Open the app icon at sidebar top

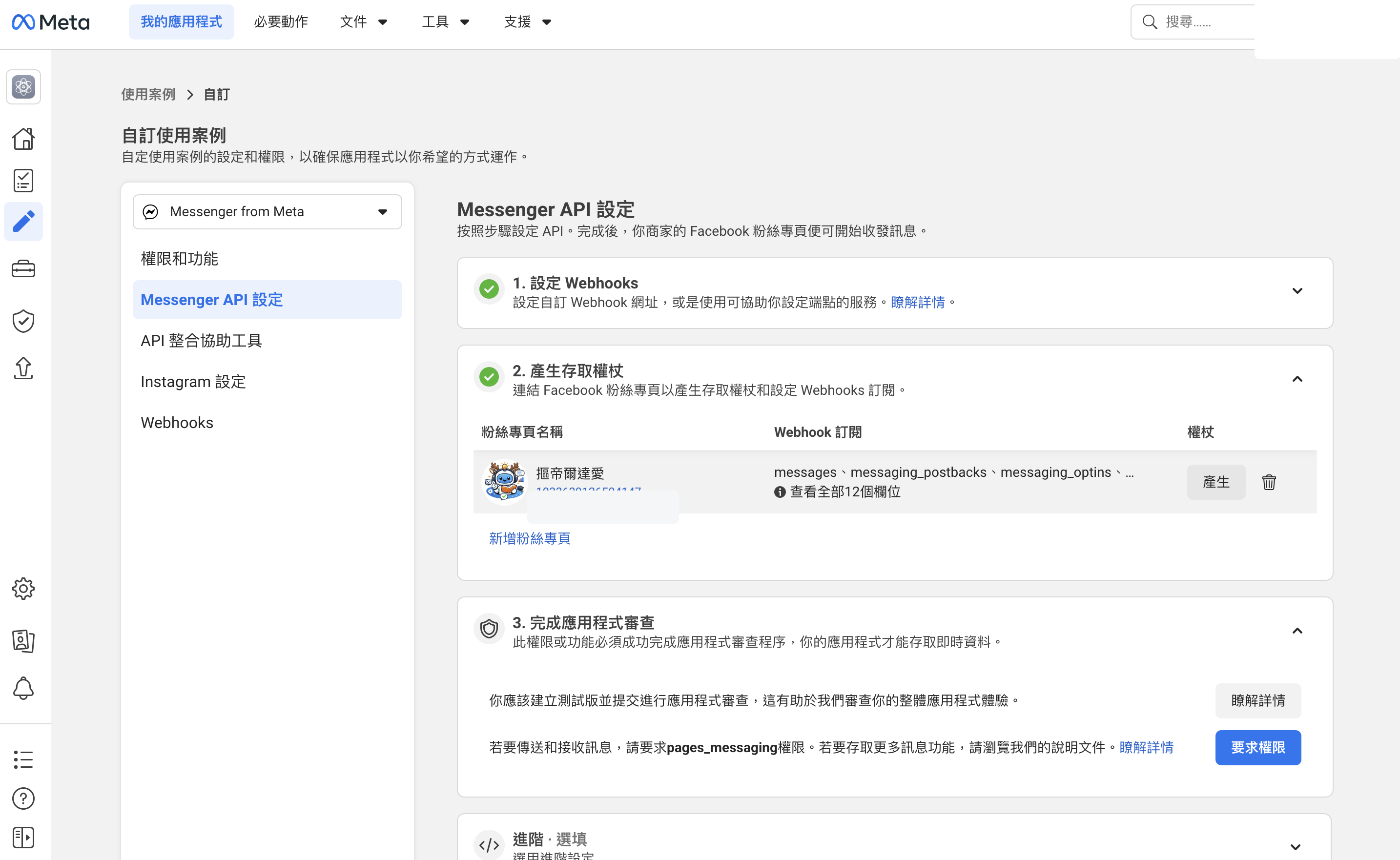pyautogui.click(x=23, y=87)
